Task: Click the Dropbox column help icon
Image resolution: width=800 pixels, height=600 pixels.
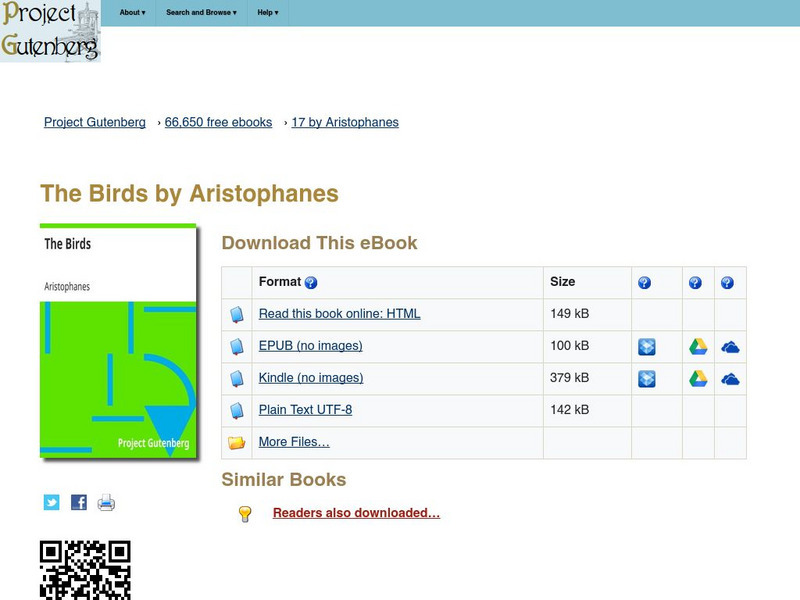Action: pos(644,283)
